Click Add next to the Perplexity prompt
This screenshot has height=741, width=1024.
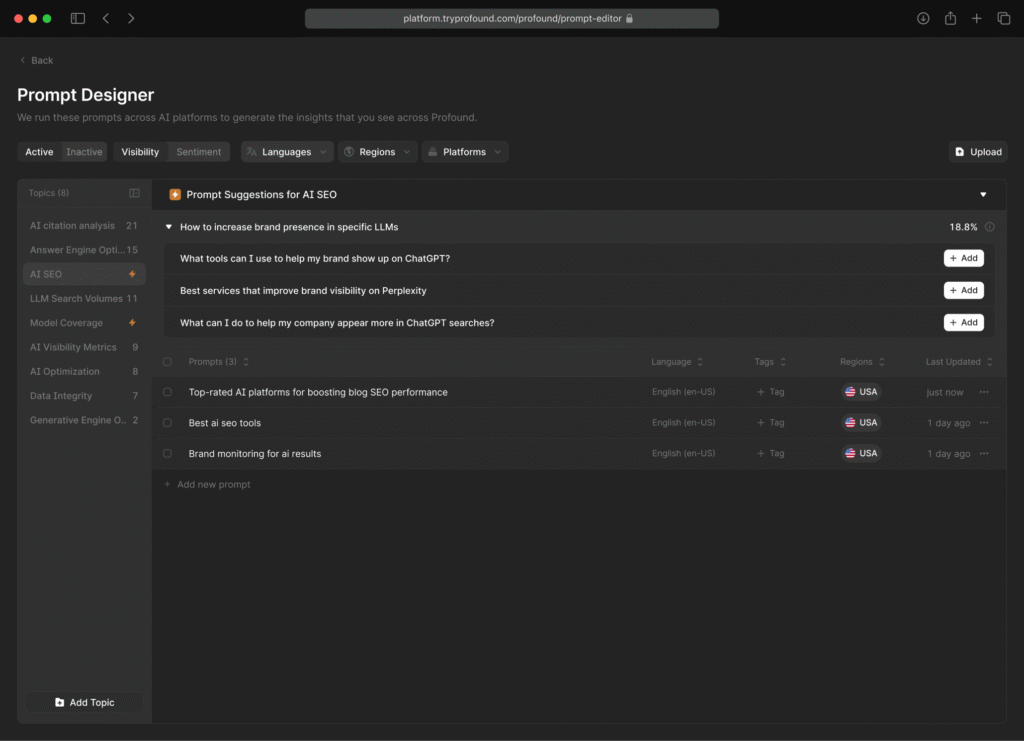point(963,290)
